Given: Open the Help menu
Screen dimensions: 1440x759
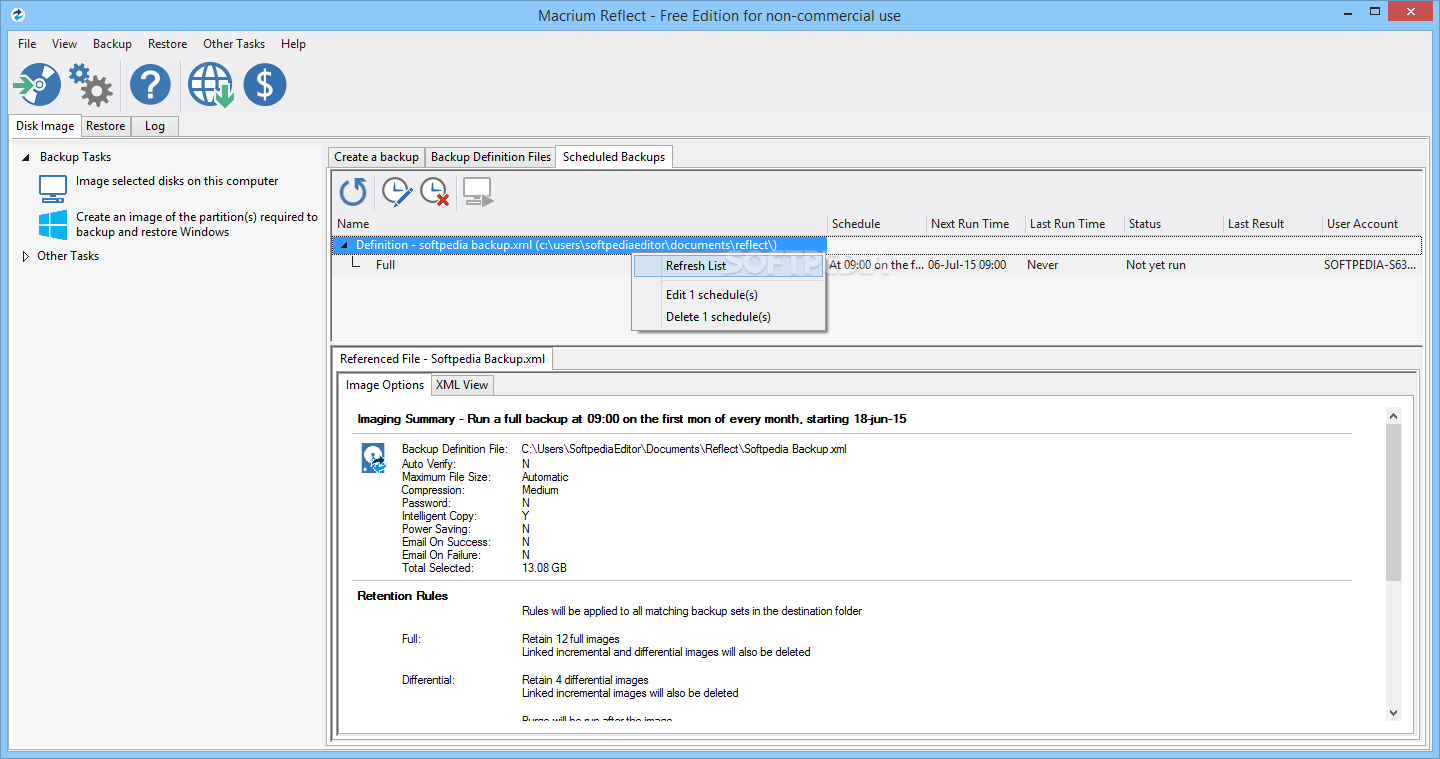Looking at the screenshot, I should pos(293,44).
